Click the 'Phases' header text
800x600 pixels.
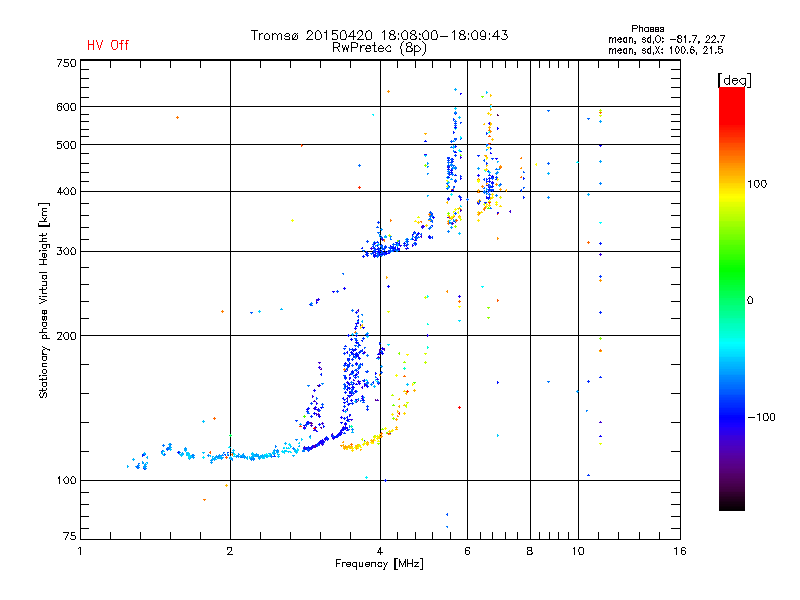click(647, 29)
